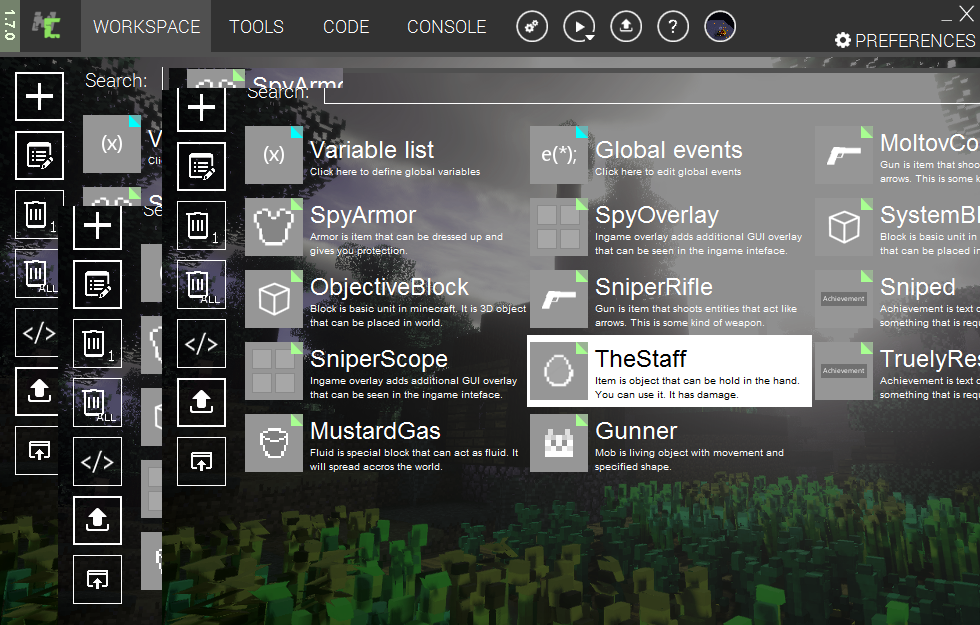Select the MustardGas fluid element
The width and height of the screenshot is (980, 625).
pyautogui.click(x=386, y=443)
